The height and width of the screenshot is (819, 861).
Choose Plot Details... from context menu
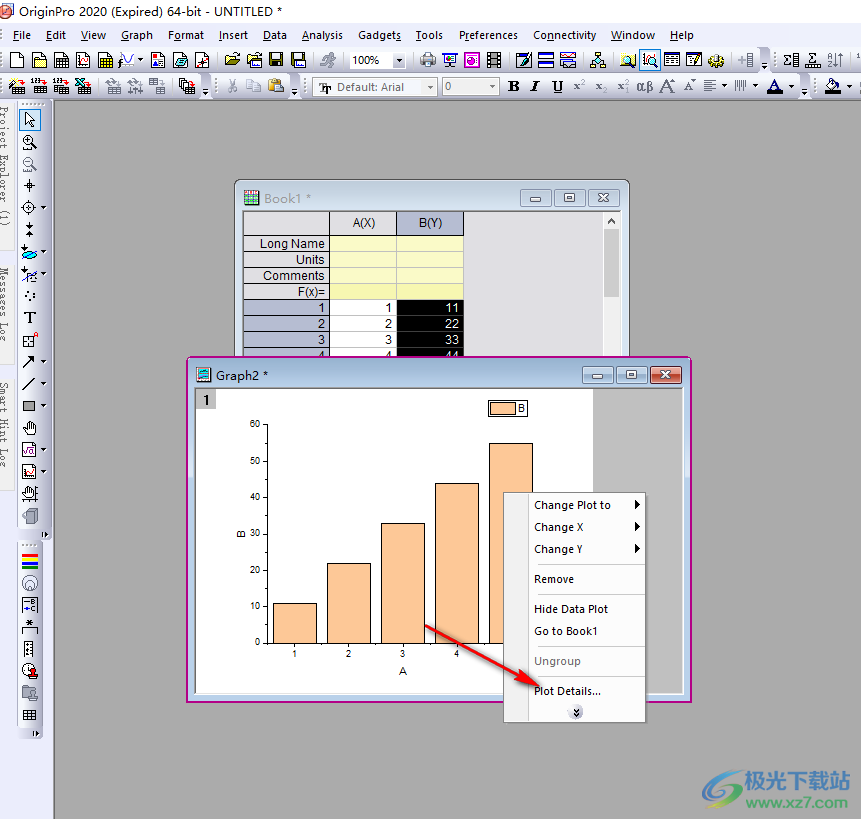pyautogui.click(x=567, y=691)
